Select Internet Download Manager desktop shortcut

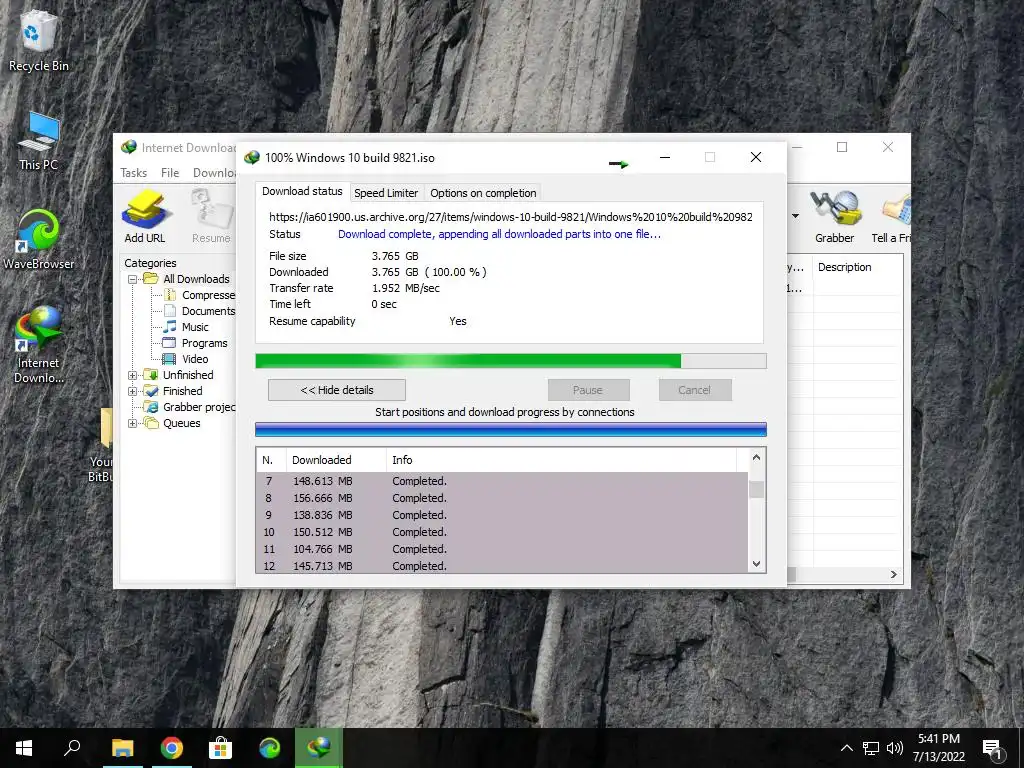[x=39, y=345]
